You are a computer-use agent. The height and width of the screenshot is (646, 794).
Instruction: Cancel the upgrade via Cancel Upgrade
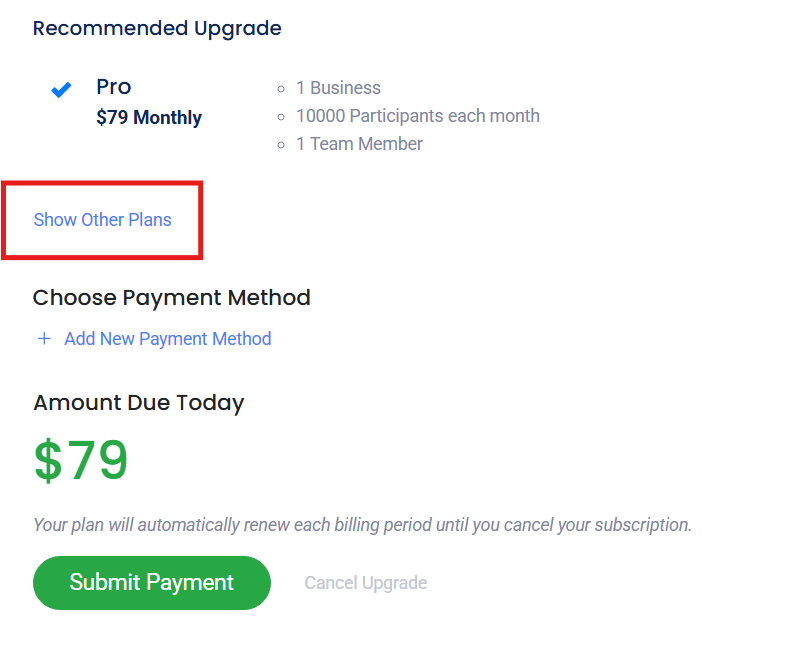365,583
